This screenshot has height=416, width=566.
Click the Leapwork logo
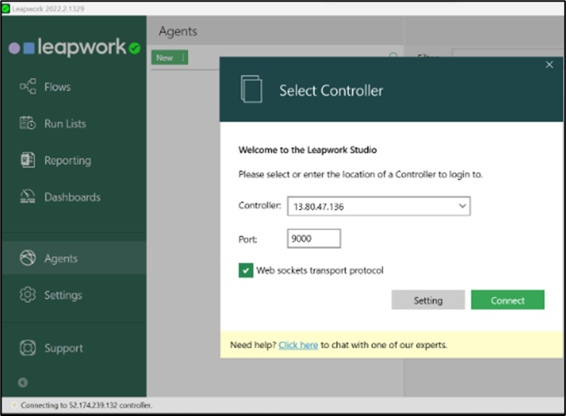(75, 47)
